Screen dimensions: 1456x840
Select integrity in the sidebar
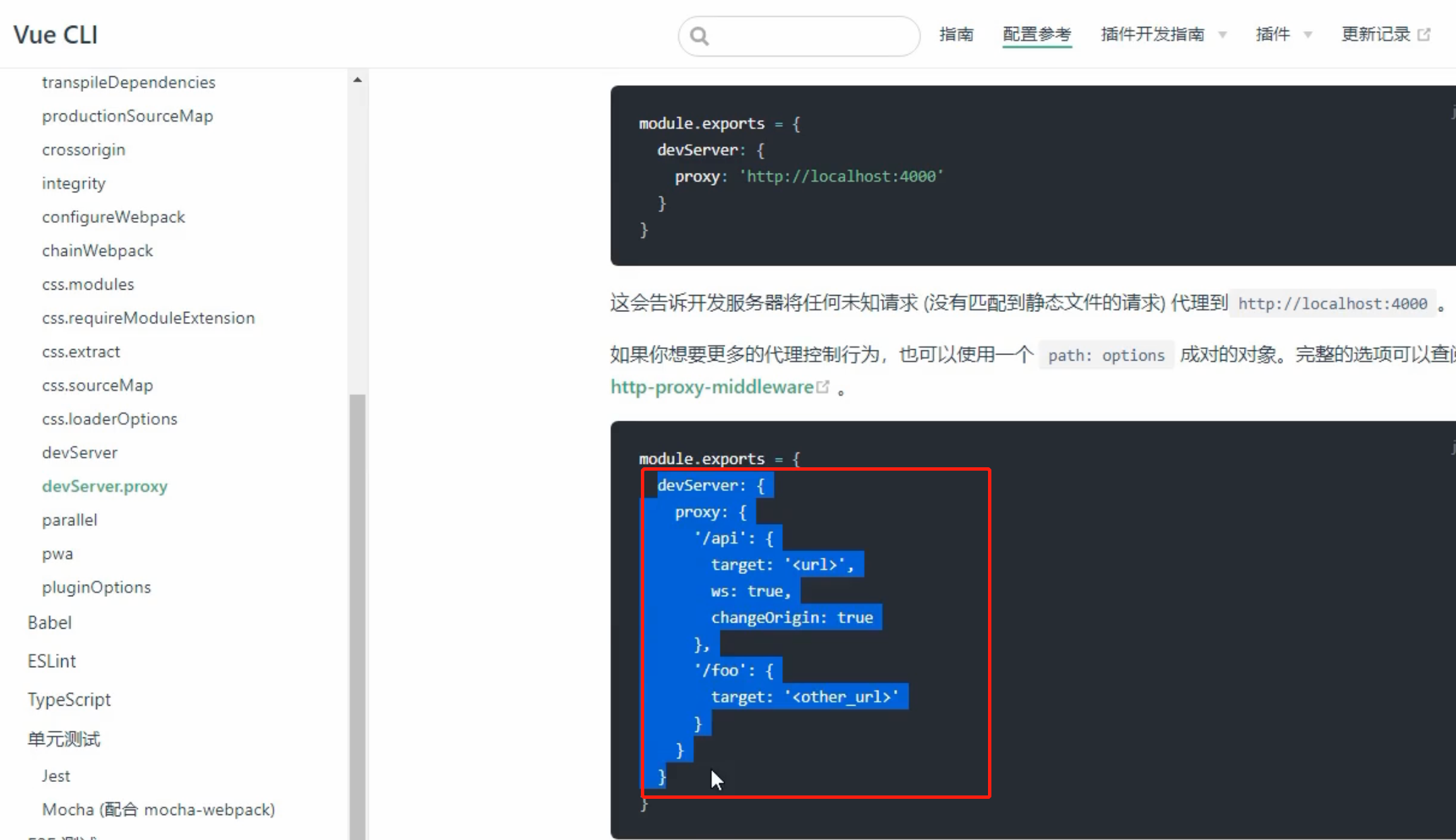74,184
